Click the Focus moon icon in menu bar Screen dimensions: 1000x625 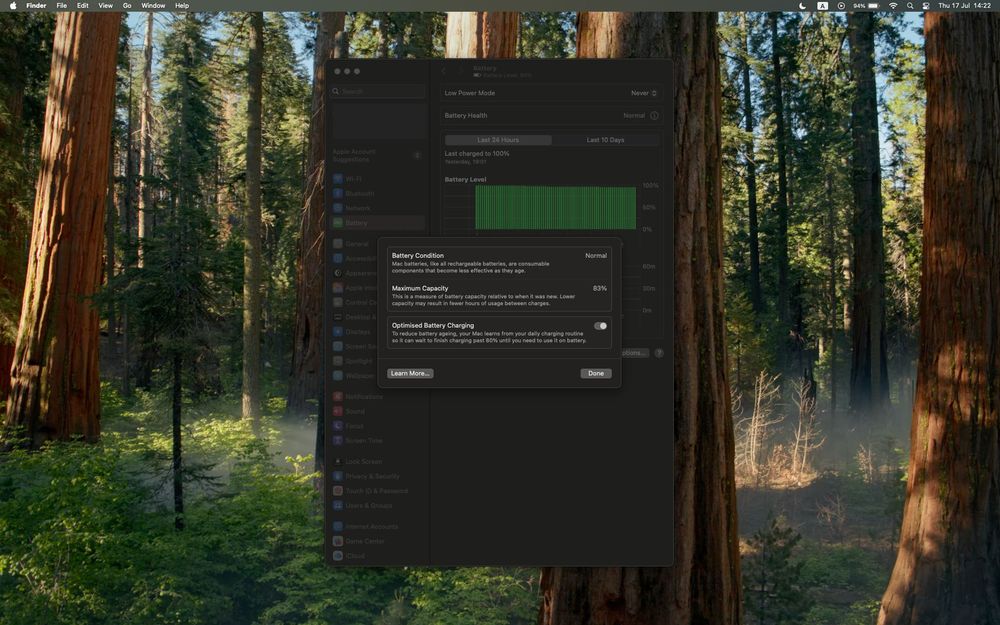[802, 6]
